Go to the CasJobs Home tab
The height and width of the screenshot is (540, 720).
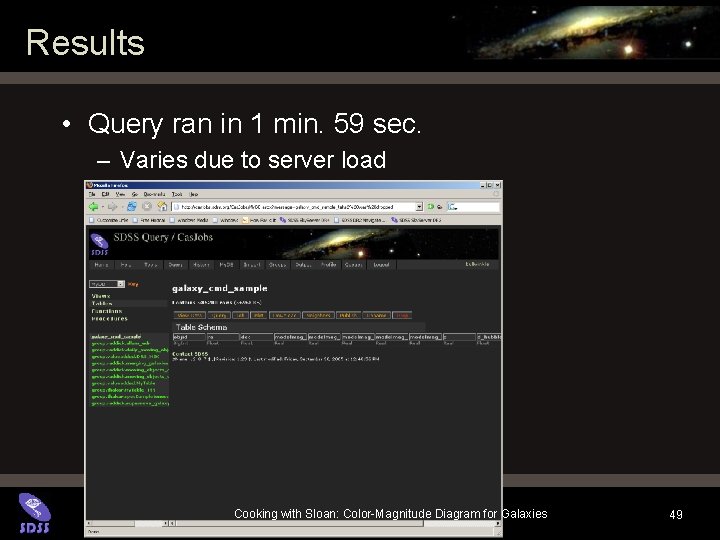pyautogui.click(x=101, y=264)
